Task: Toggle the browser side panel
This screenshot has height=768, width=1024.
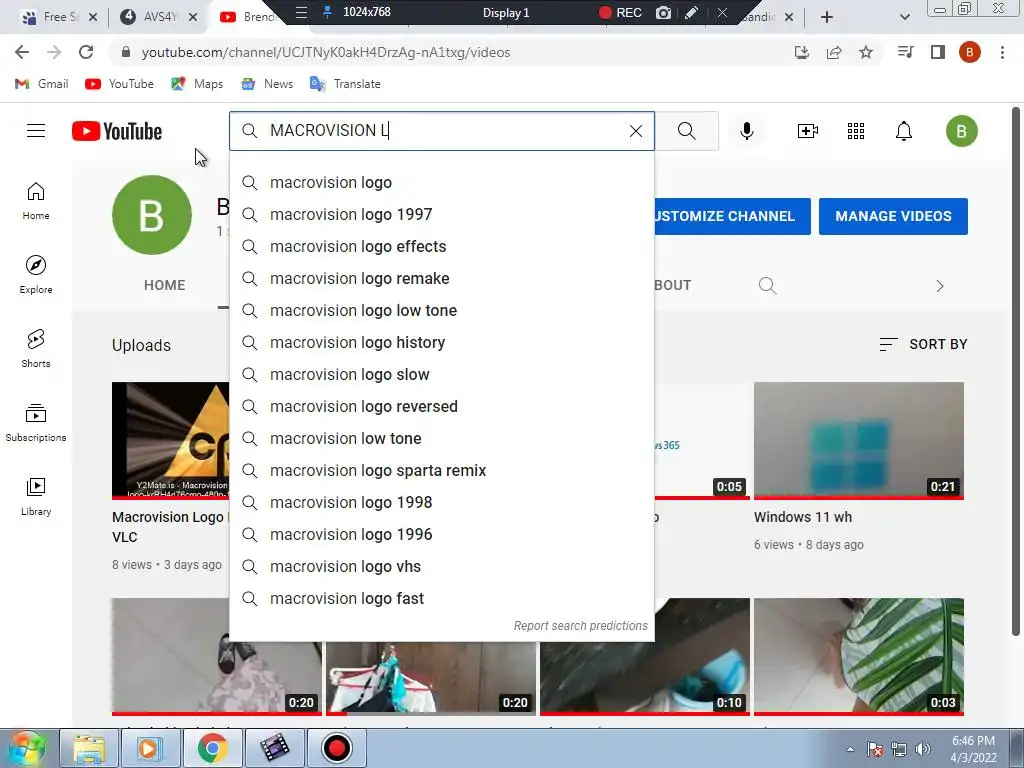Action: (x=938, y=52)
